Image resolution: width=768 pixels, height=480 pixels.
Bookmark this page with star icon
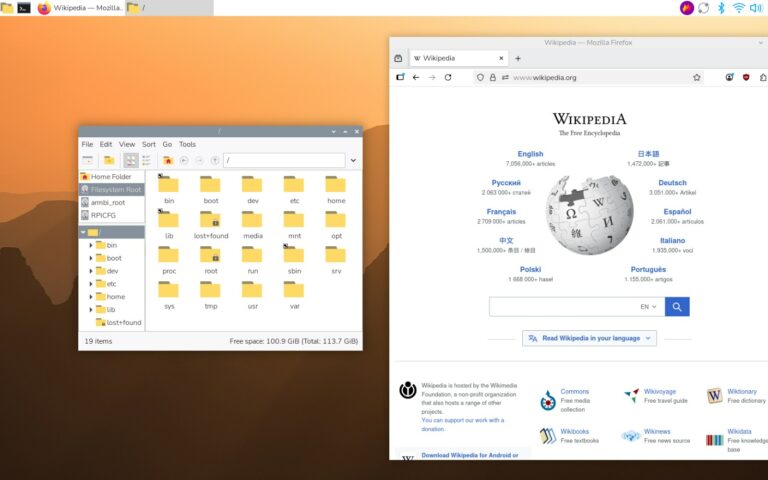pos(696,77)
